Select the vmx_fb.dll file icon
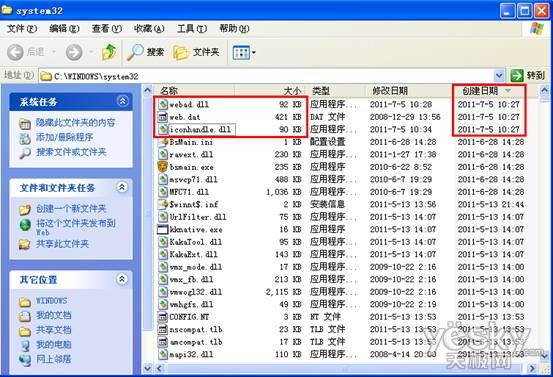Screen dimensions: 553x377 [x=163, y=279]
